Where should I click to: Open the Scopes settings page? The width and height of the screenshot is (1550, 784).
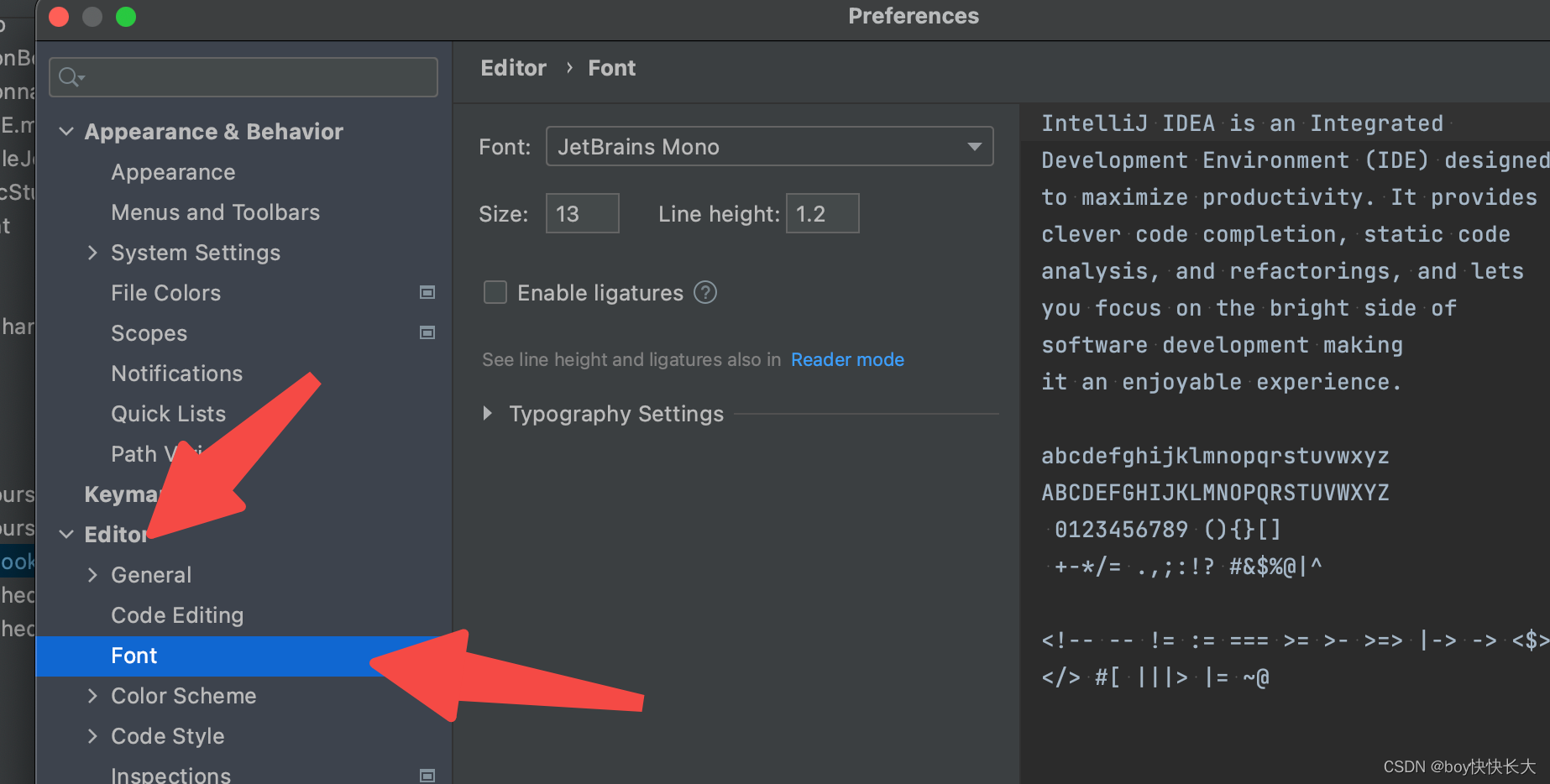pyautogui.click(x=149, y=333)
